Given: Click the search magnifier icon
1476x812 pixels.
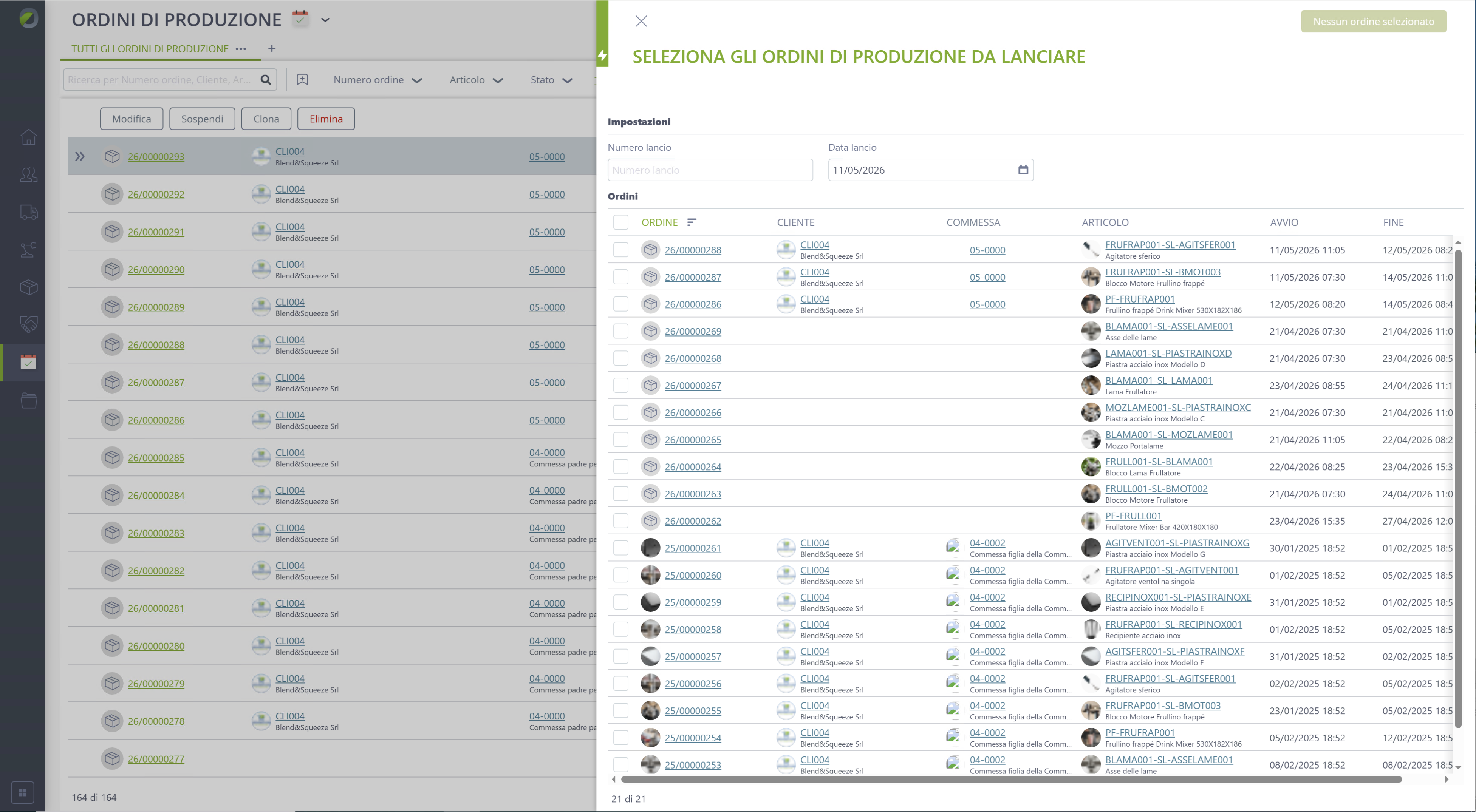Looking at the screenshot, I should click(266, 80).
